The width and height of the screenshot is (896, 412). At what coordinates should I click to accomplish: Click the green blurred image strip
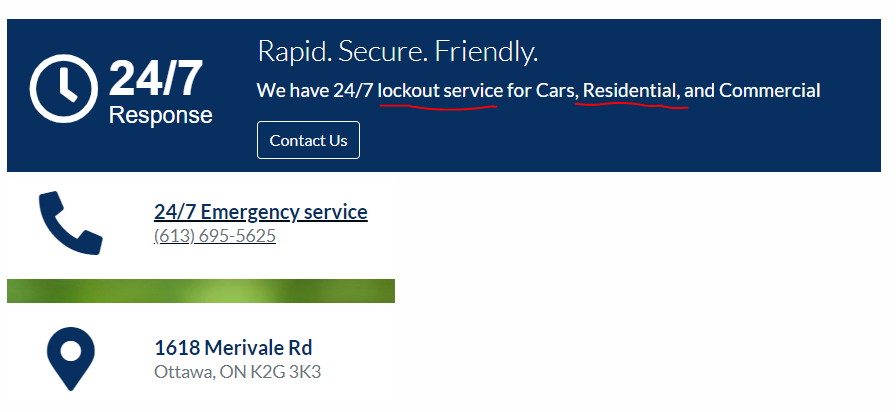pyautogui.click(x=201, y=291)
